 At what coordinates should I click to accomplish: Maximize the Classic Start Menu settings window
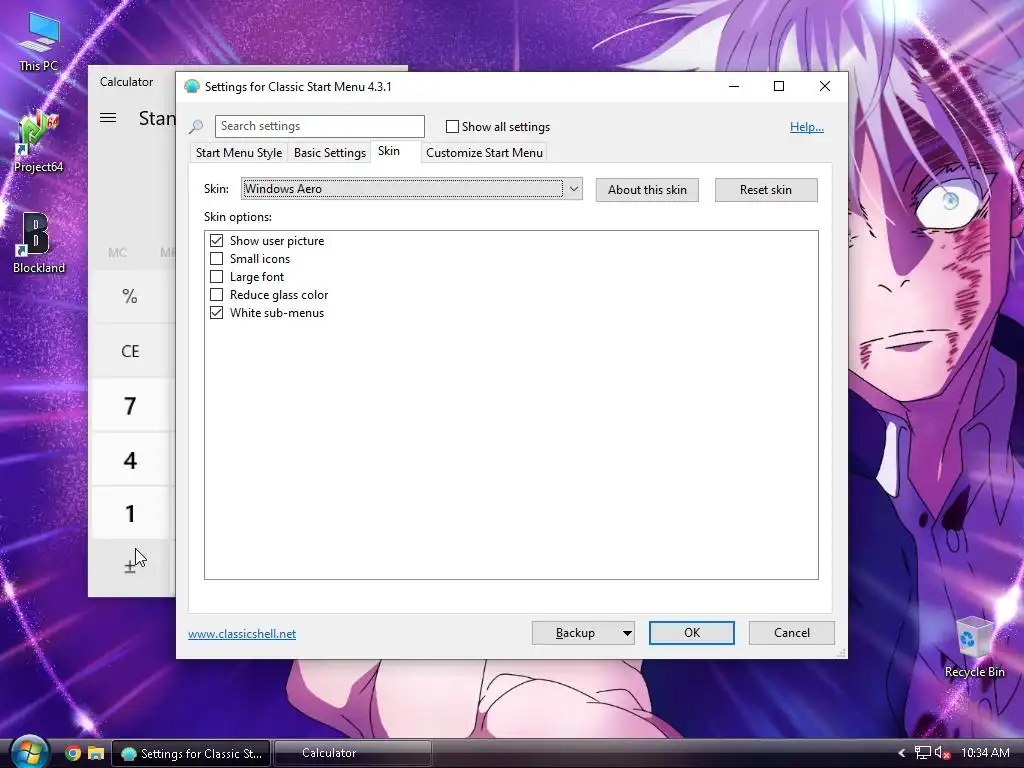[x=778, y=86]
